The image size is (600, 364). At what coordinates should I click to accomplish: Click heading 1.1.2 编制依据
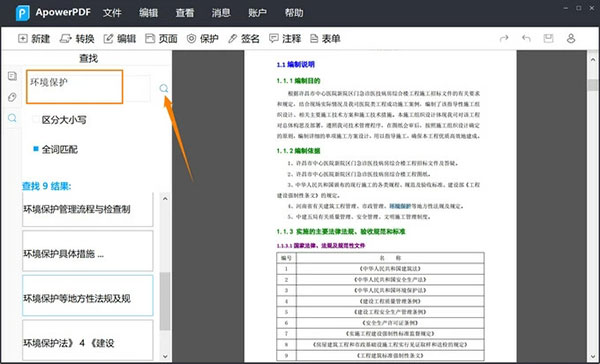click(298, 151)
